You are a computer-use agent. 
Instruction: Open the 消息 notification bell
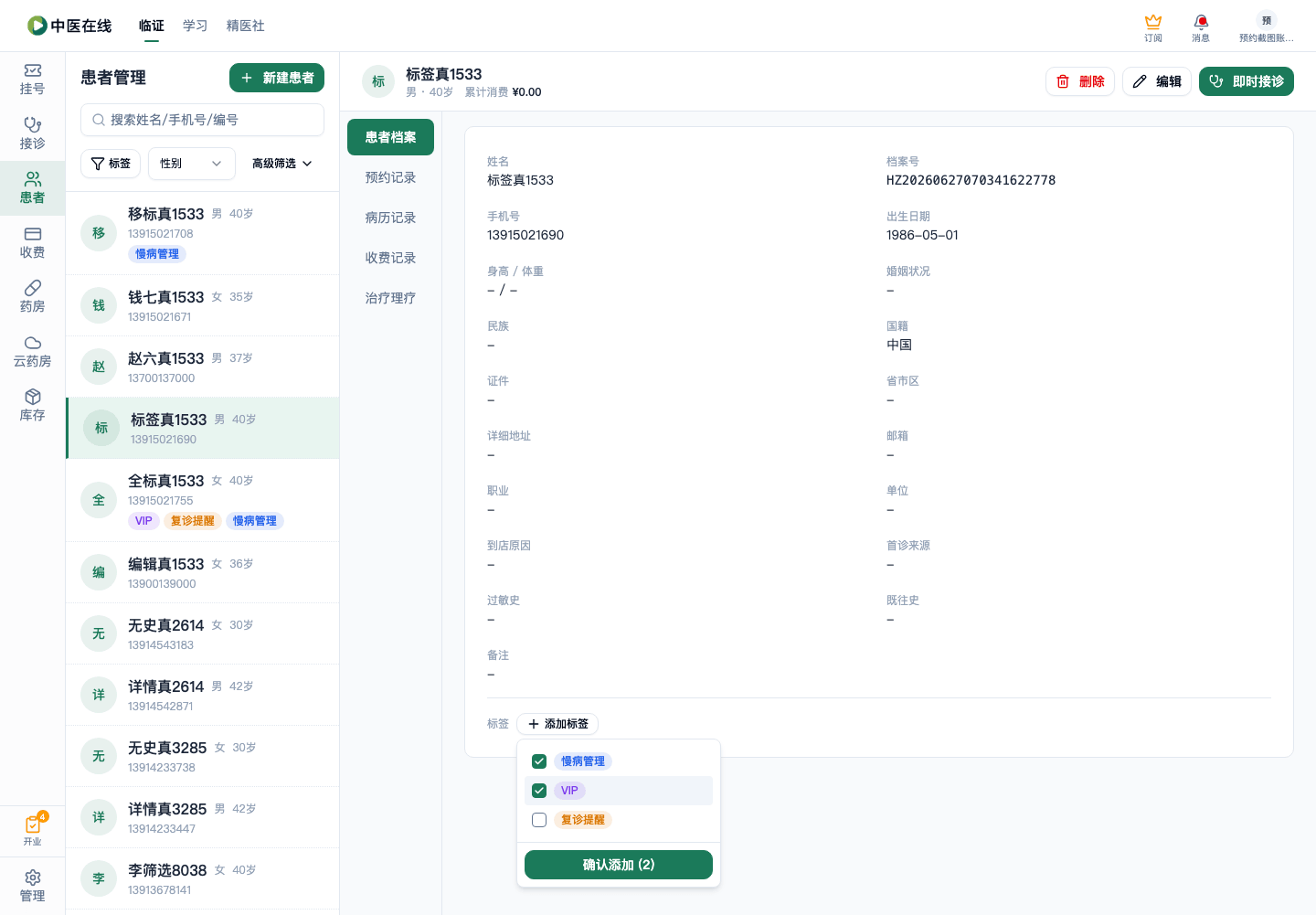coord(1201,27)
